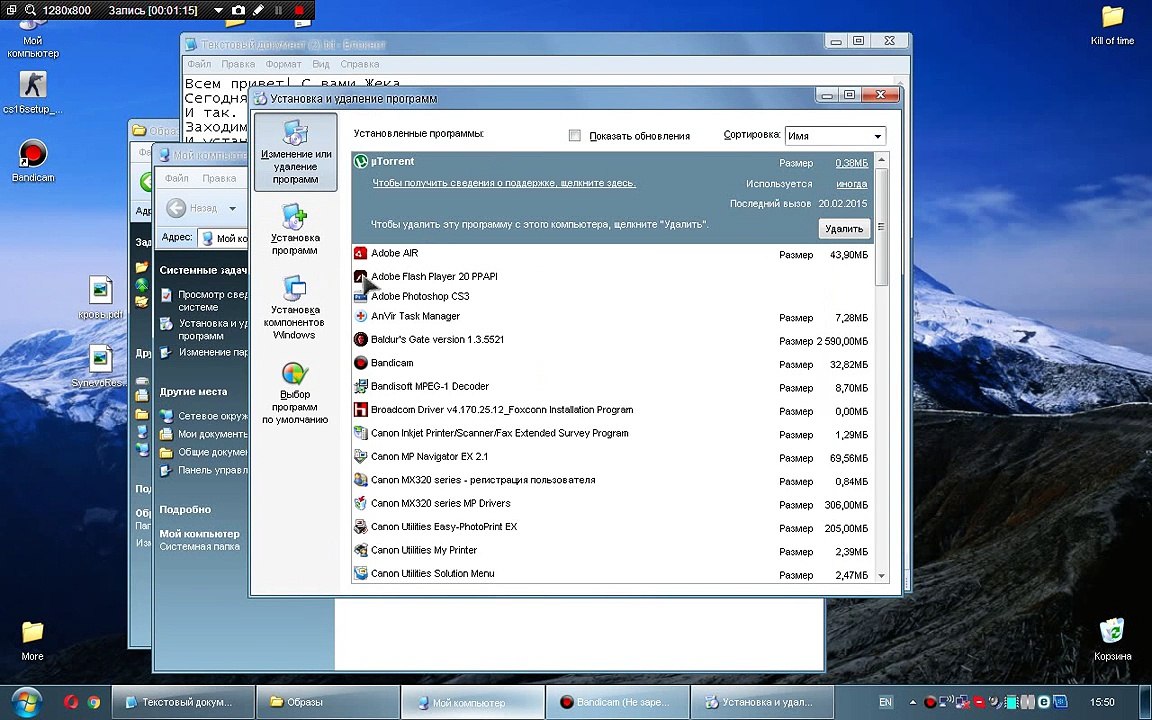
Task: Switch to Текстовый документ taskbar button
Action: (182, 702)
